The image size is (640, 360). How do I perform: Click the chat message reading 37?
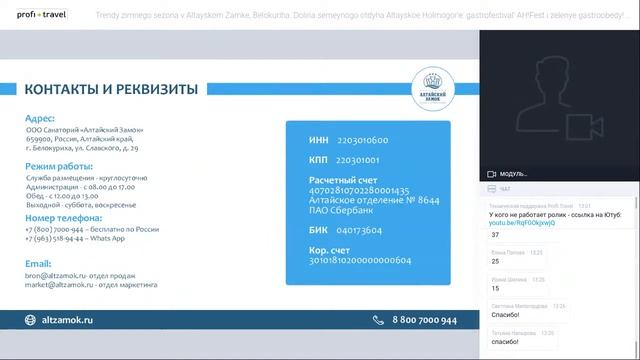pyautogui.click(x=495, y=235)
